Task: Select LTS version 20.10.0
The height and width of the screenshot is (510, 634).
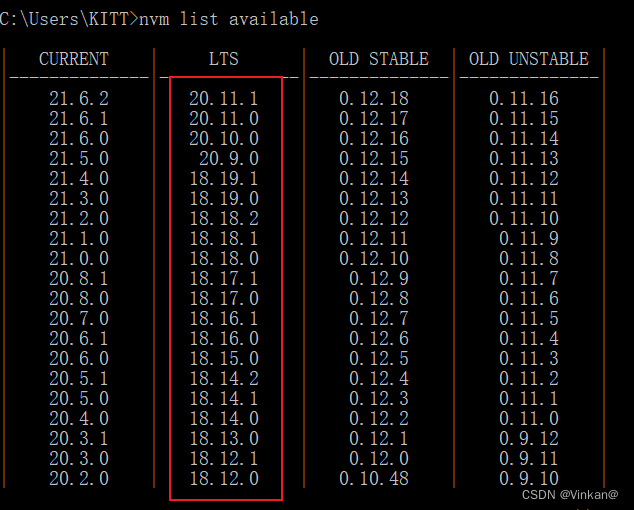Action: (x=224, y=138)
